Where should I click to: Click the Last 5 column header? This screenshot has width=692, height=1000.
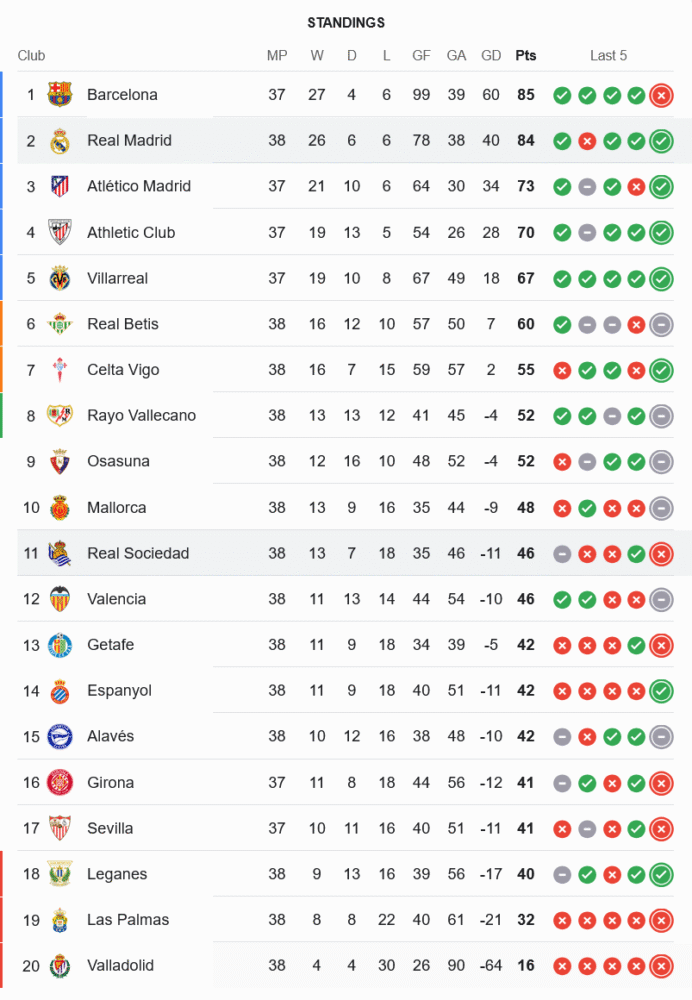(x=608, y=55)
